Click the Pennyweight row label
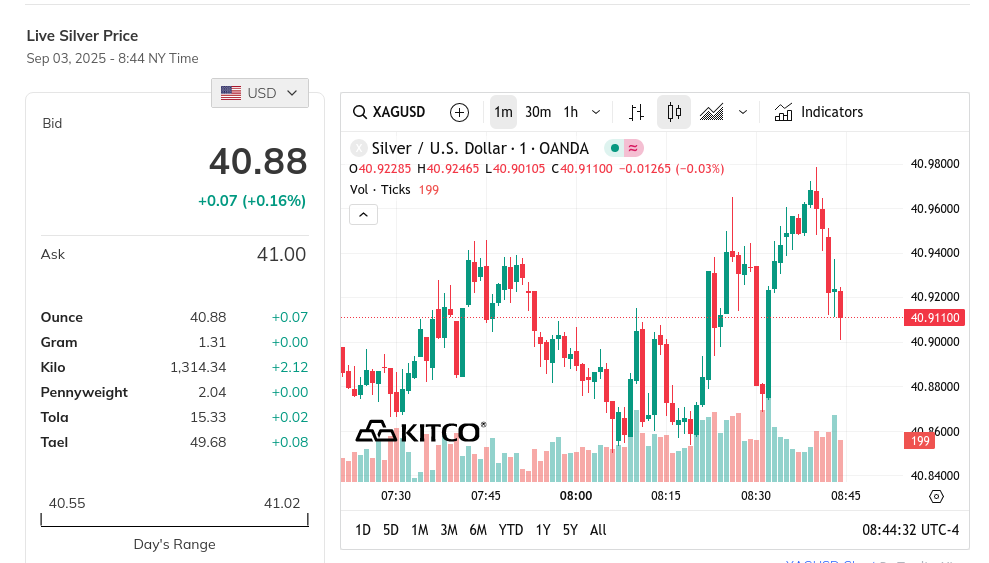This screenshot has width=989, height=563. coord(84,392)
